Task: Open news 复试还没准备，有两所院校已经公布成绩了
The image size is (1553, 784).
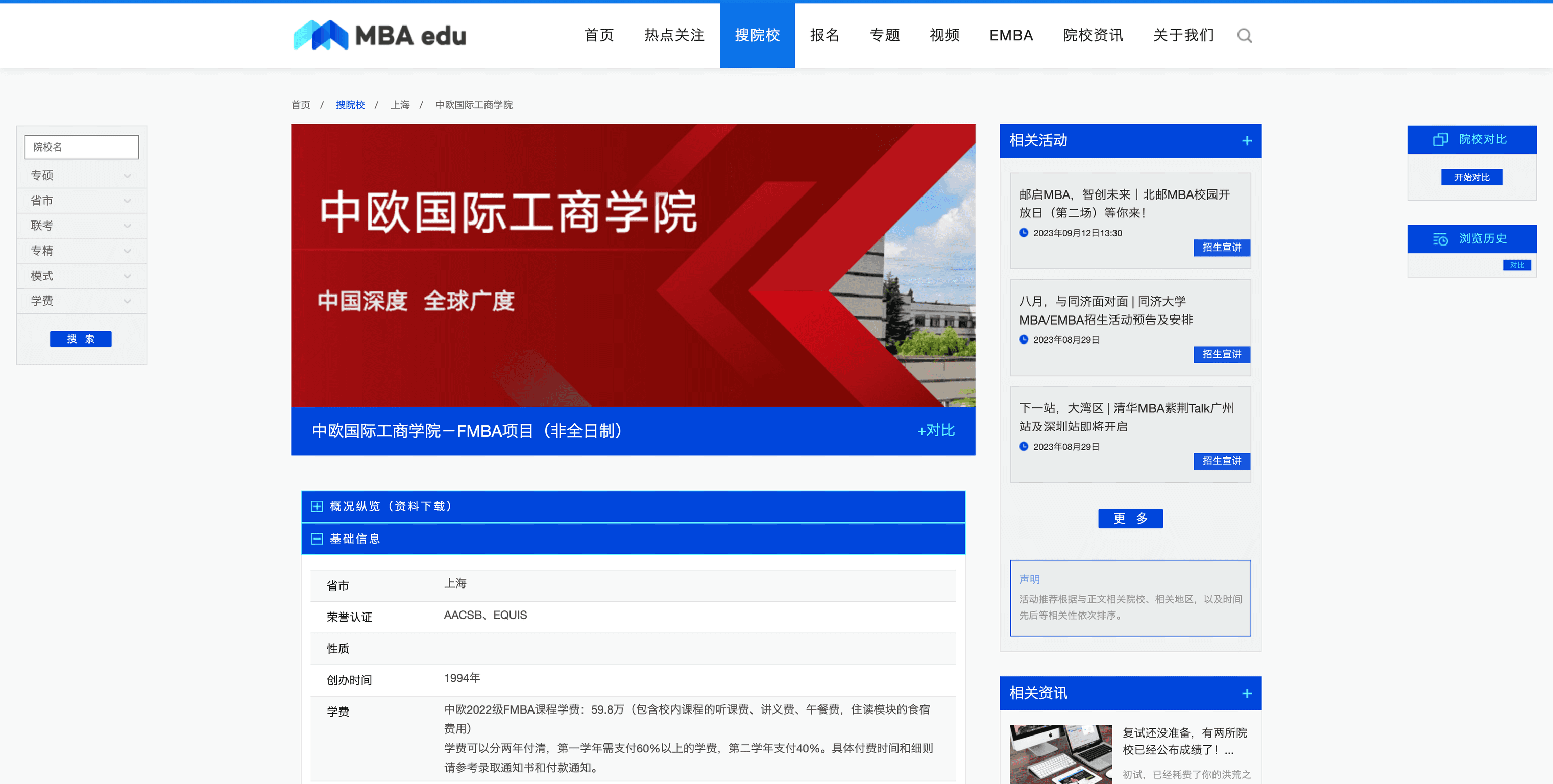Action: 1184,741
